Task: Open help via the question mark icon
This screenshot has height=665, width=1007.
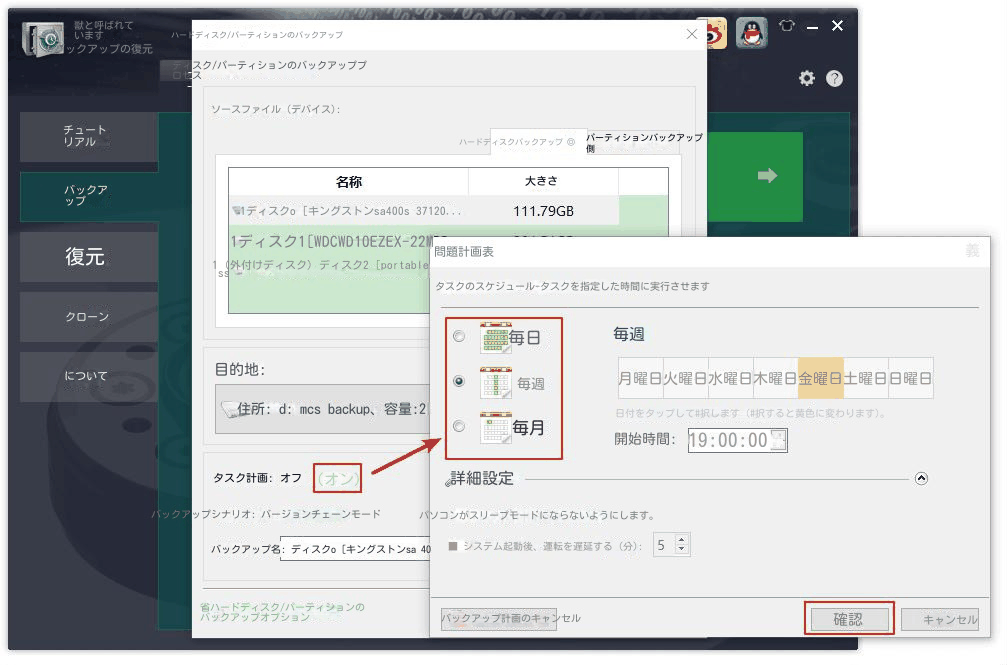Action: coord(834,79)
